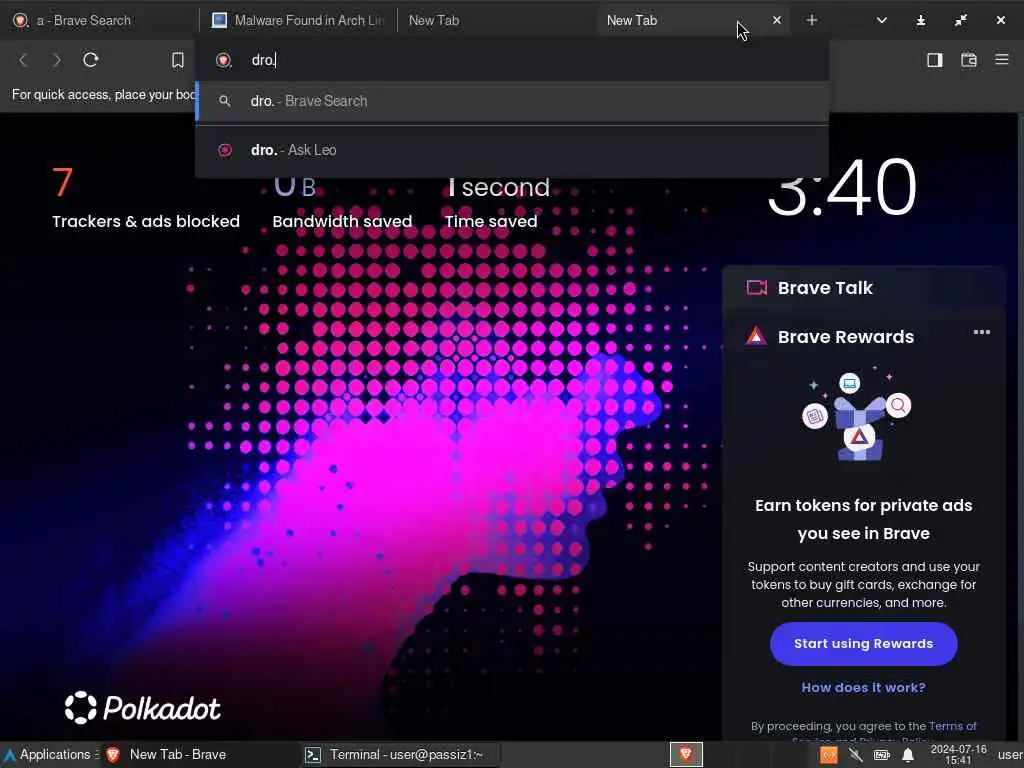This screenshot has height=768, width=1024.
Task: Click the muted volume tray icon
Action: coord(855,755)
